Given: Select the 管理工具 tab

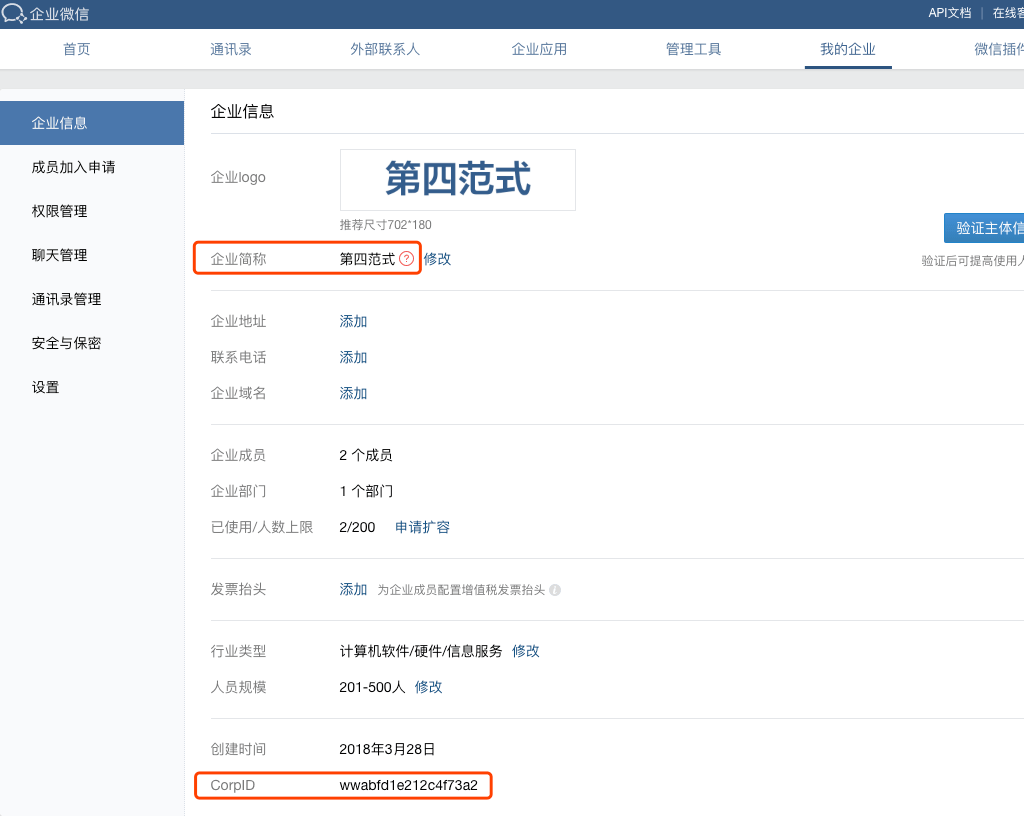Looking at the screenshot, I should click(x=693, y=49).
